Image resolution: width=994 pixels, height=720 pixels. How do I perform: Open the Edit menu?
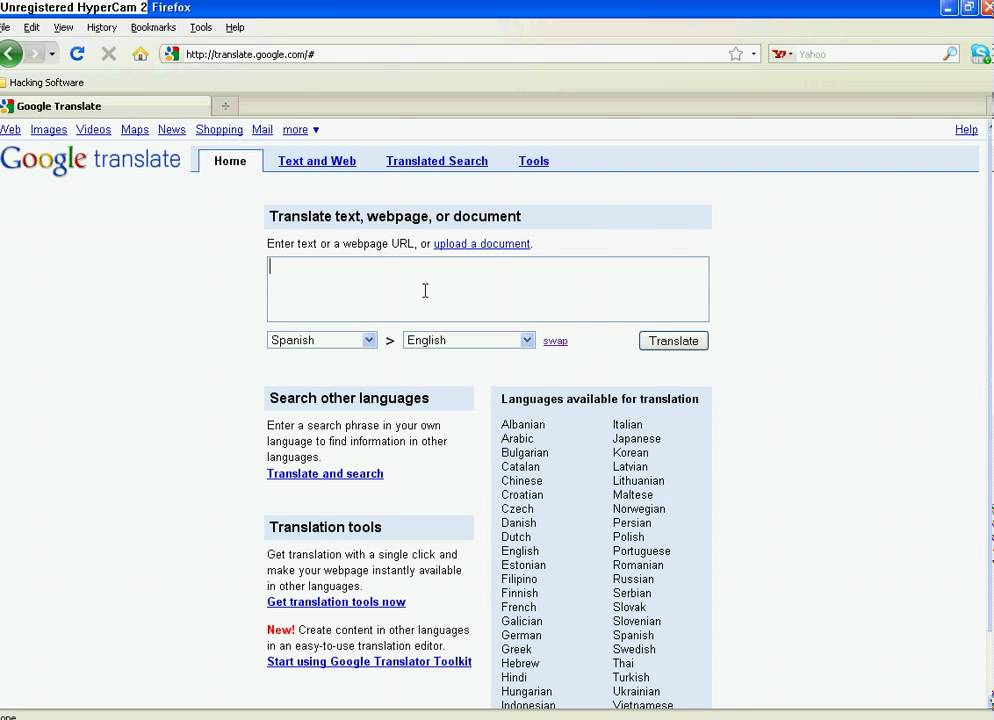tap(31, 27)
